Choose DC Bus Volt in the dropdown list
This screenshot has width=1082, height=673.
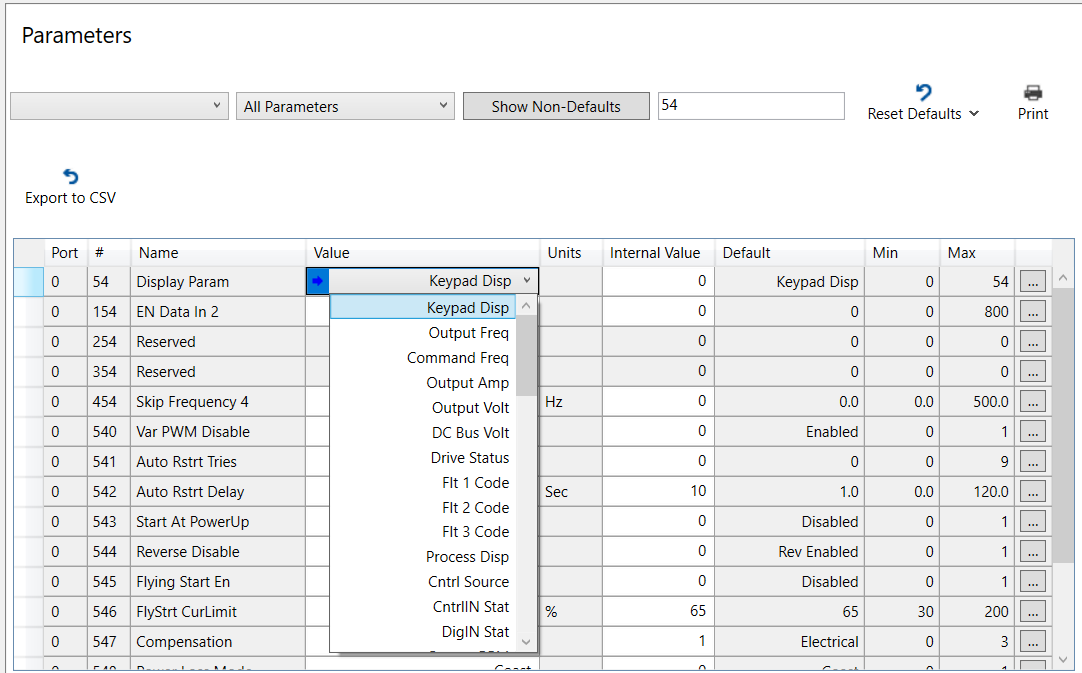[x=470, y=433]
